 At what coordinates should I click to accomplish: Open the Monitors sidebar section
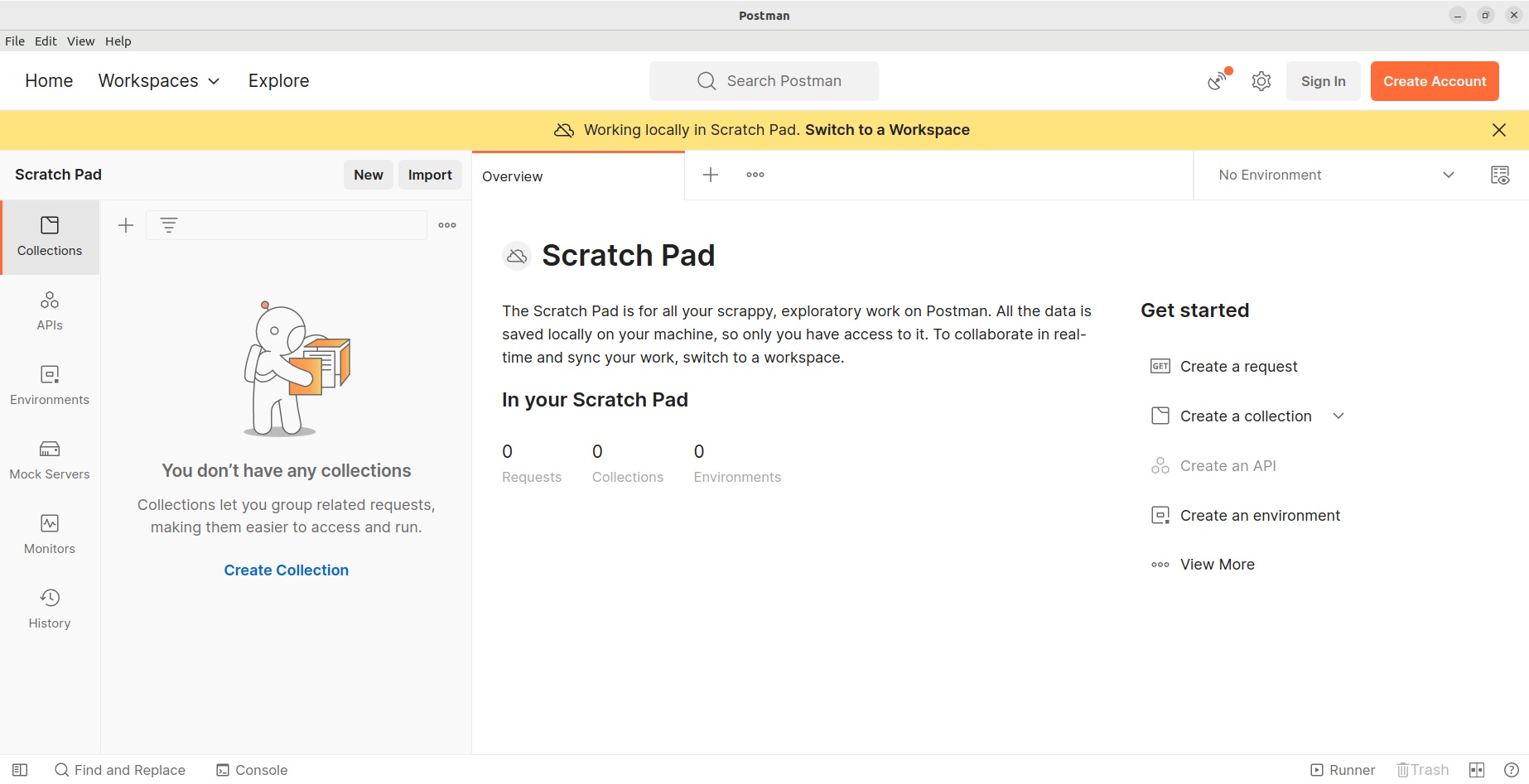click(x=50, y=535)
